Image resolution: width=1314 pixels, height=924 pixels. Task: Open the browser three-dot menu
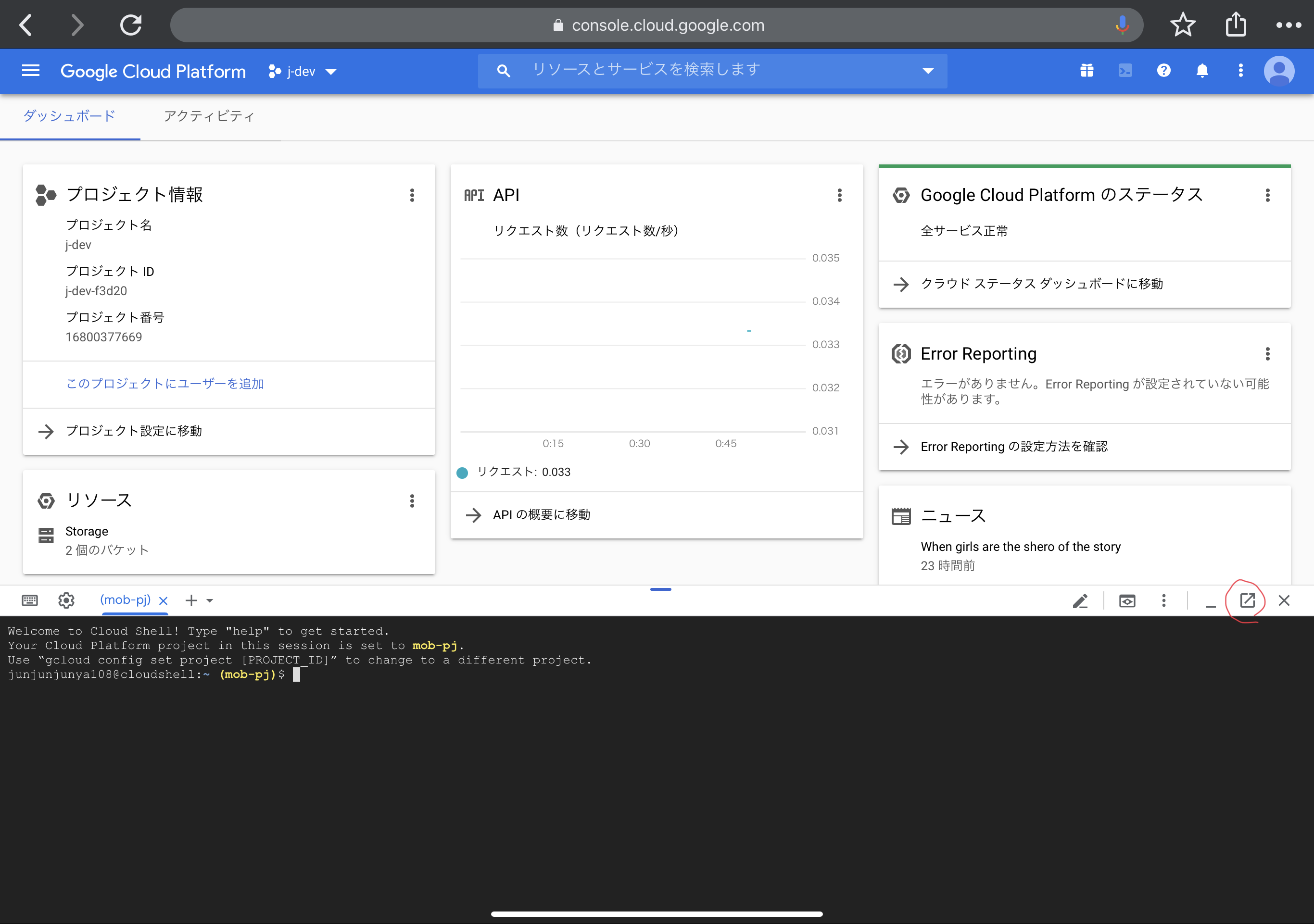tap(1289, 25)
